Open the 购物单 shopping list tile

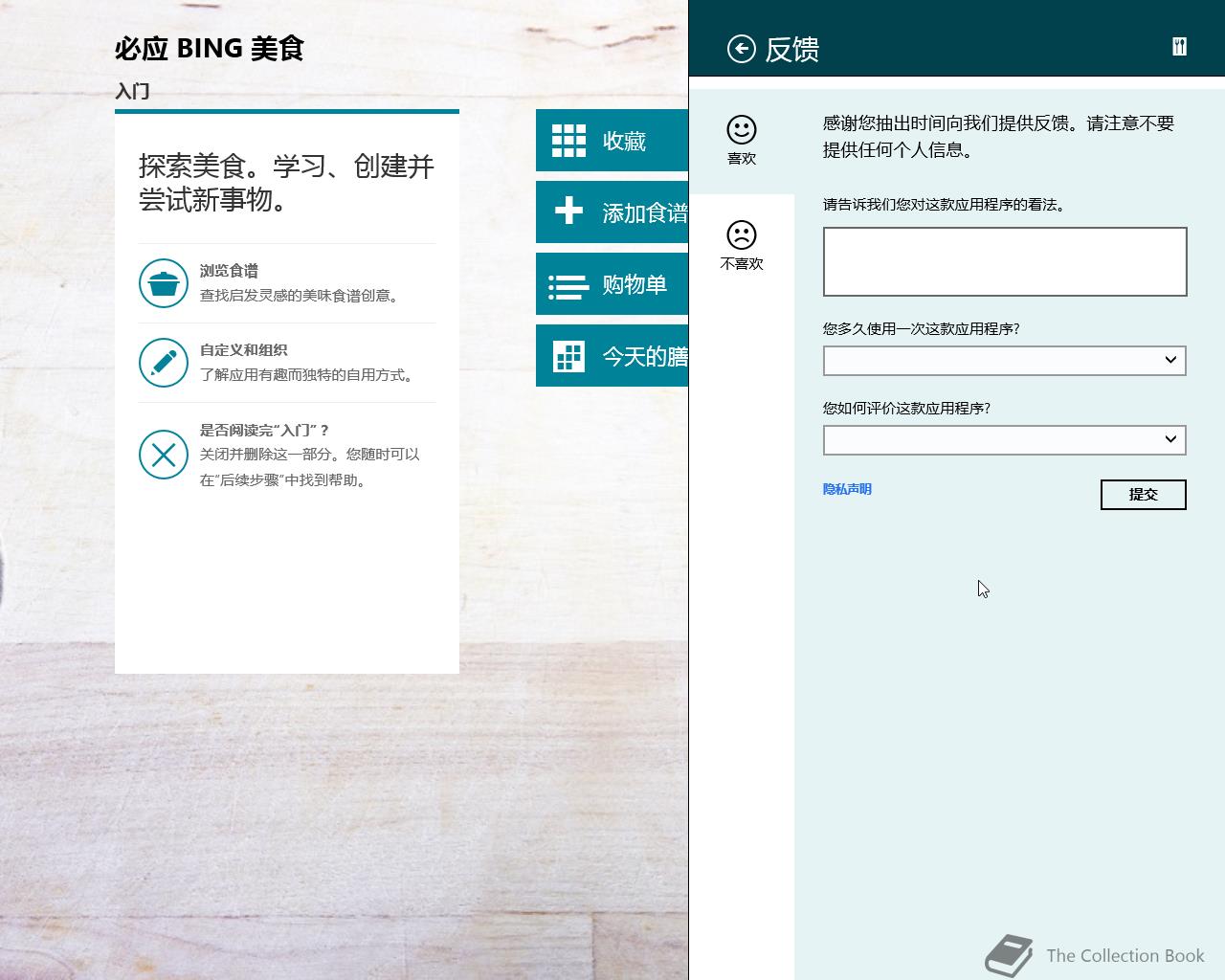pos(612,284)
